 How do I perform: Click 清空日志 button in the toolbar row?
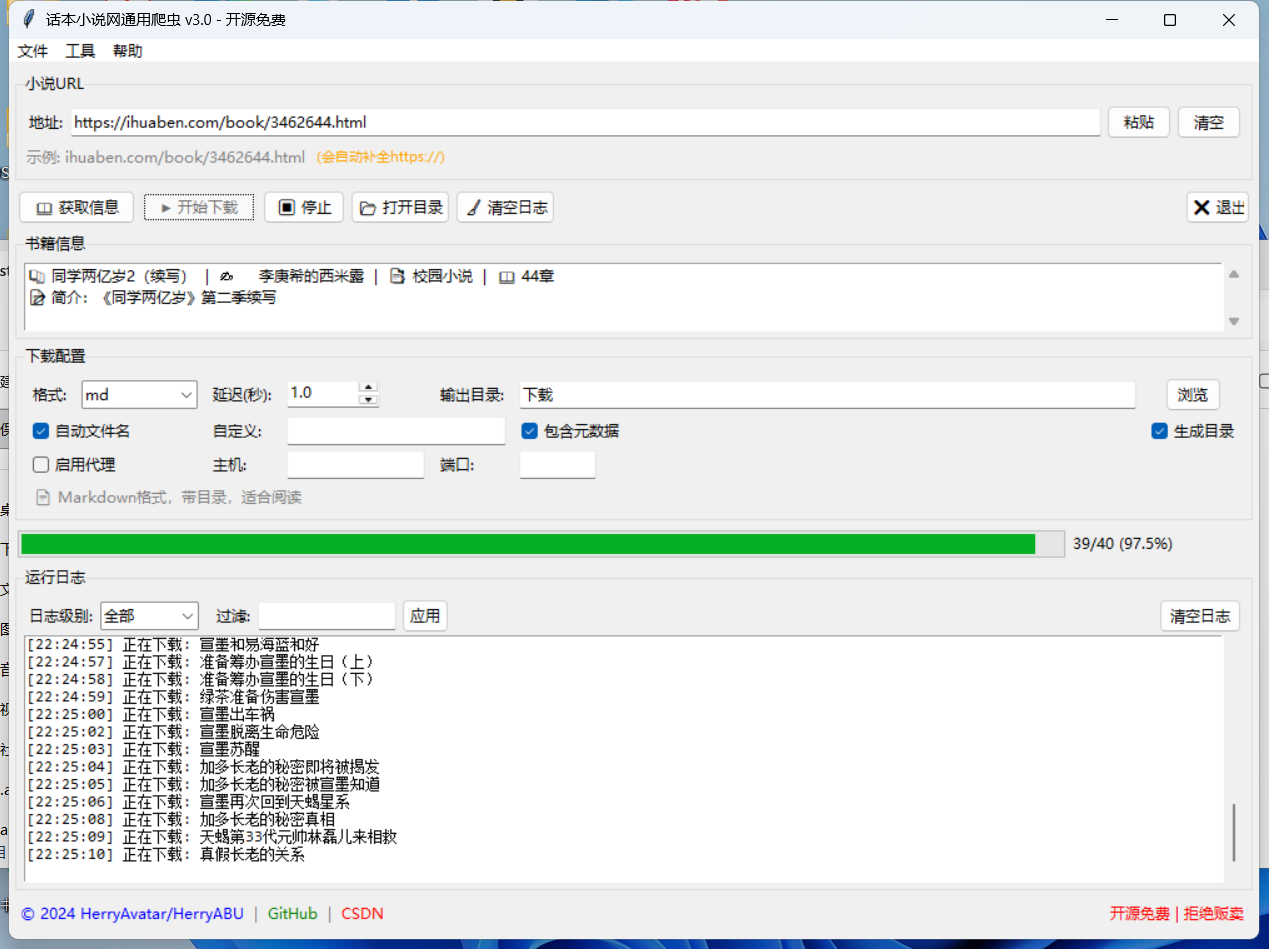[x=505, y=207]
